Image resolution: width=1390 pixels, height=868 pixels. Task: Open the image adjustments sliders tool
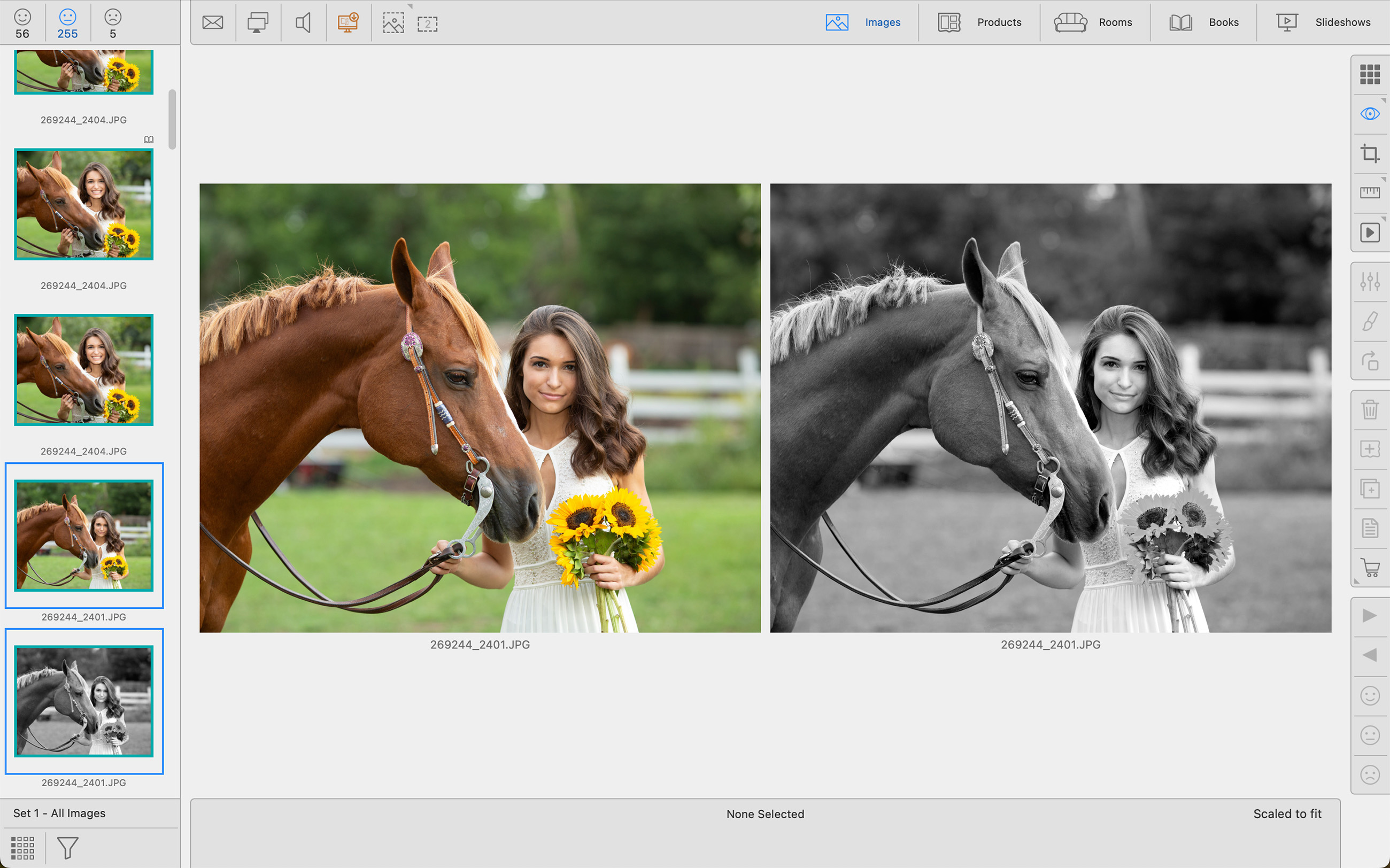point(1369,282)
